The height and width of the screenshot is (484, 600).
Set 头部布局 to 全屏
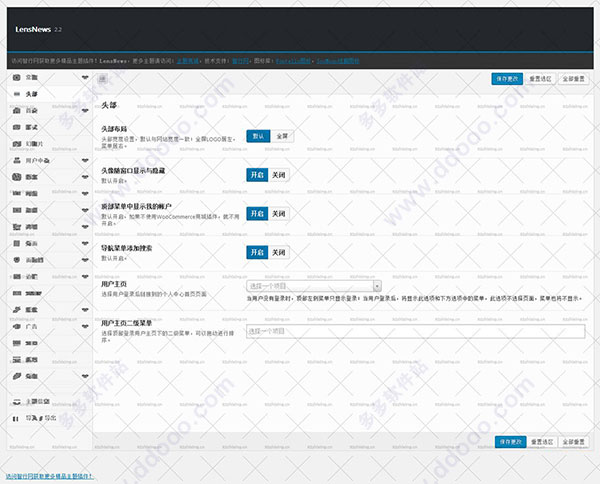click(x=282, y=136)
